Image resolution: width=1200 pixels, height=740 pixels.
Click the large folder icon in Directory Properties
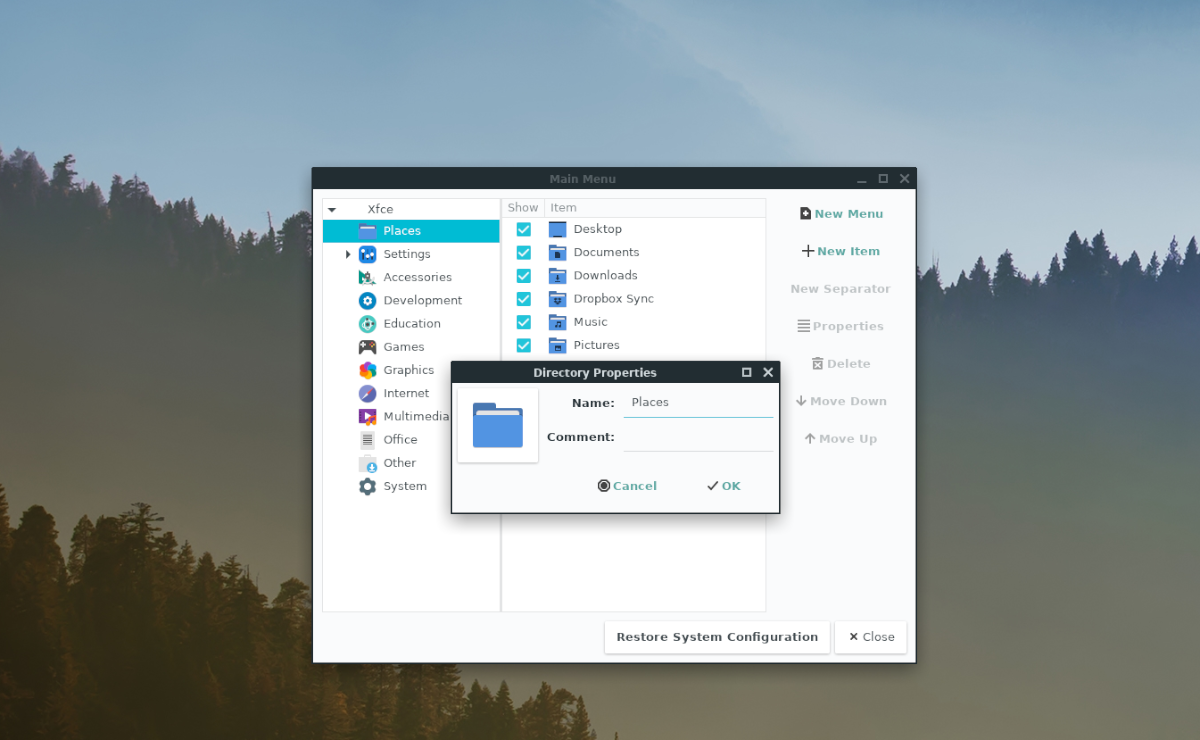coord(497,424)
